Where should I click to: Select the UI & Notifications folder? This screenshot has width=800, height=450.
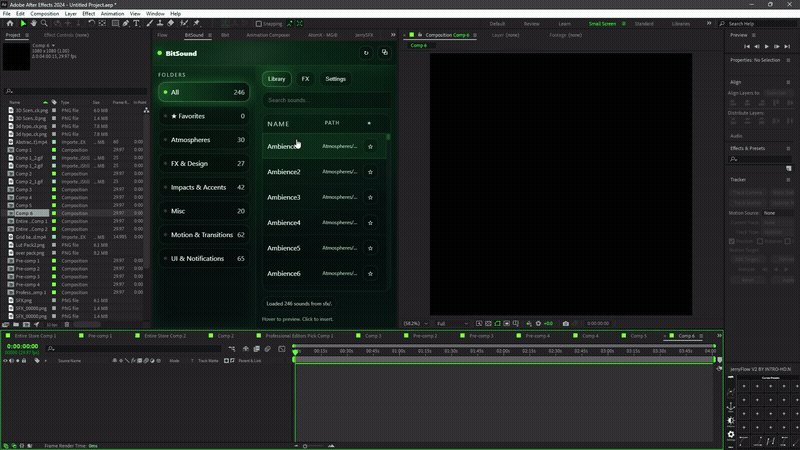204,259
